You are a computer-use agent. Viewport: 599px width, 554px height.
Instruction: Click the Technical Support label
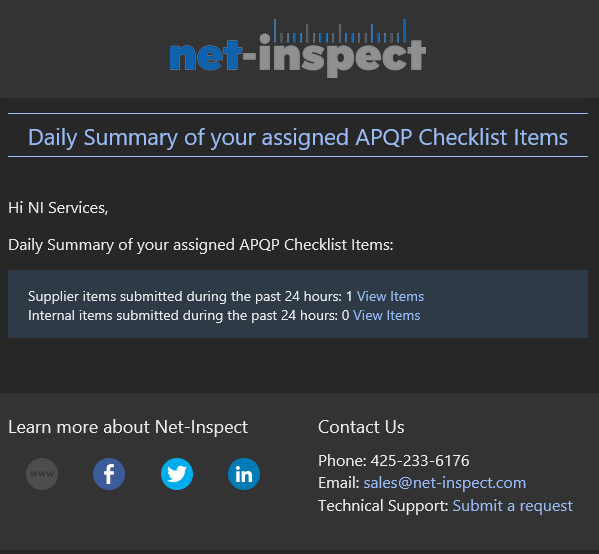[383, 505]
